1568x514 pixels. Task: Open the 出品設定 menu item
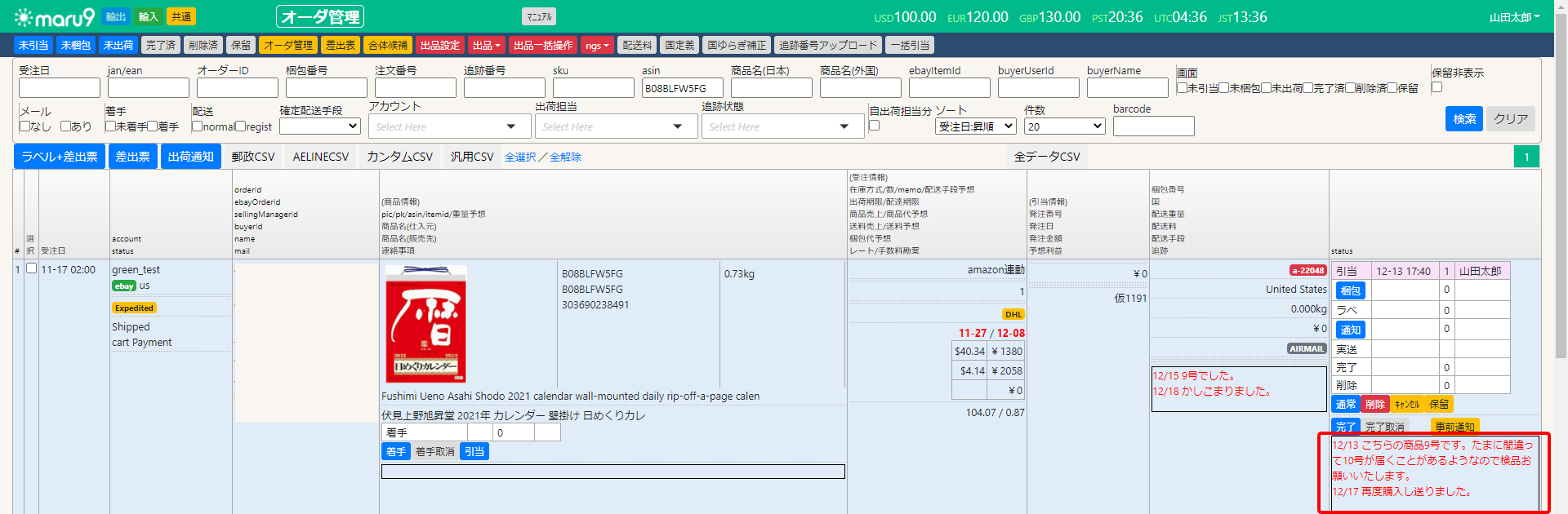[440, 46]
